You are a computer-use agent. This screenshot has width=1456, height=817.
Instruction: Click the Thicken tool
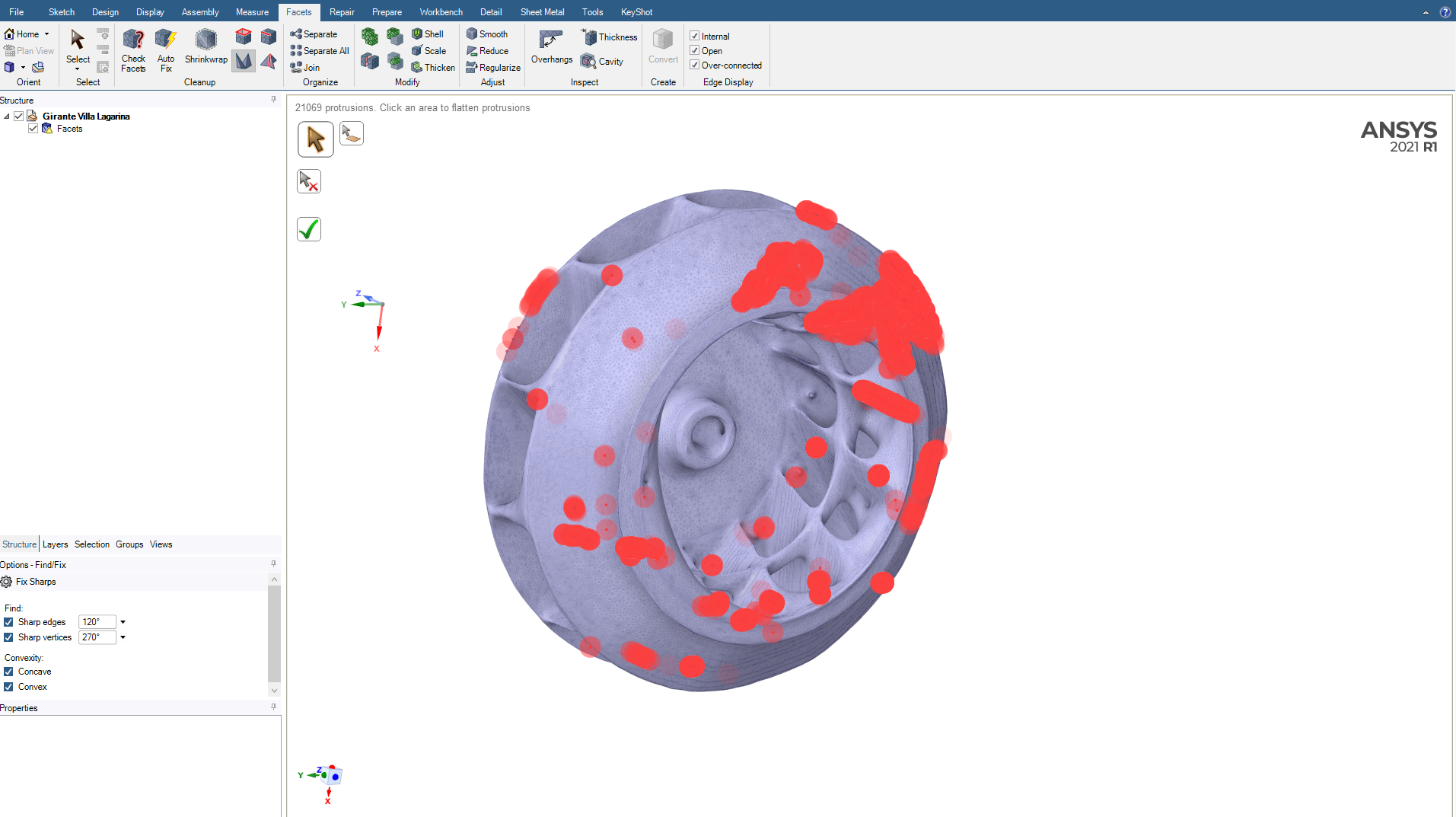[x=433, y=68]
